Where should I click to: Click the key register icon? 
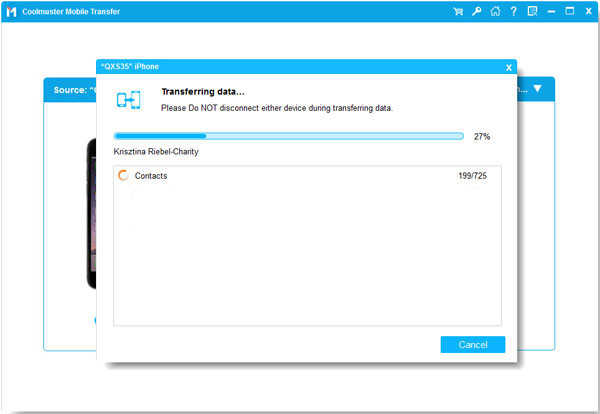(476, 11)
